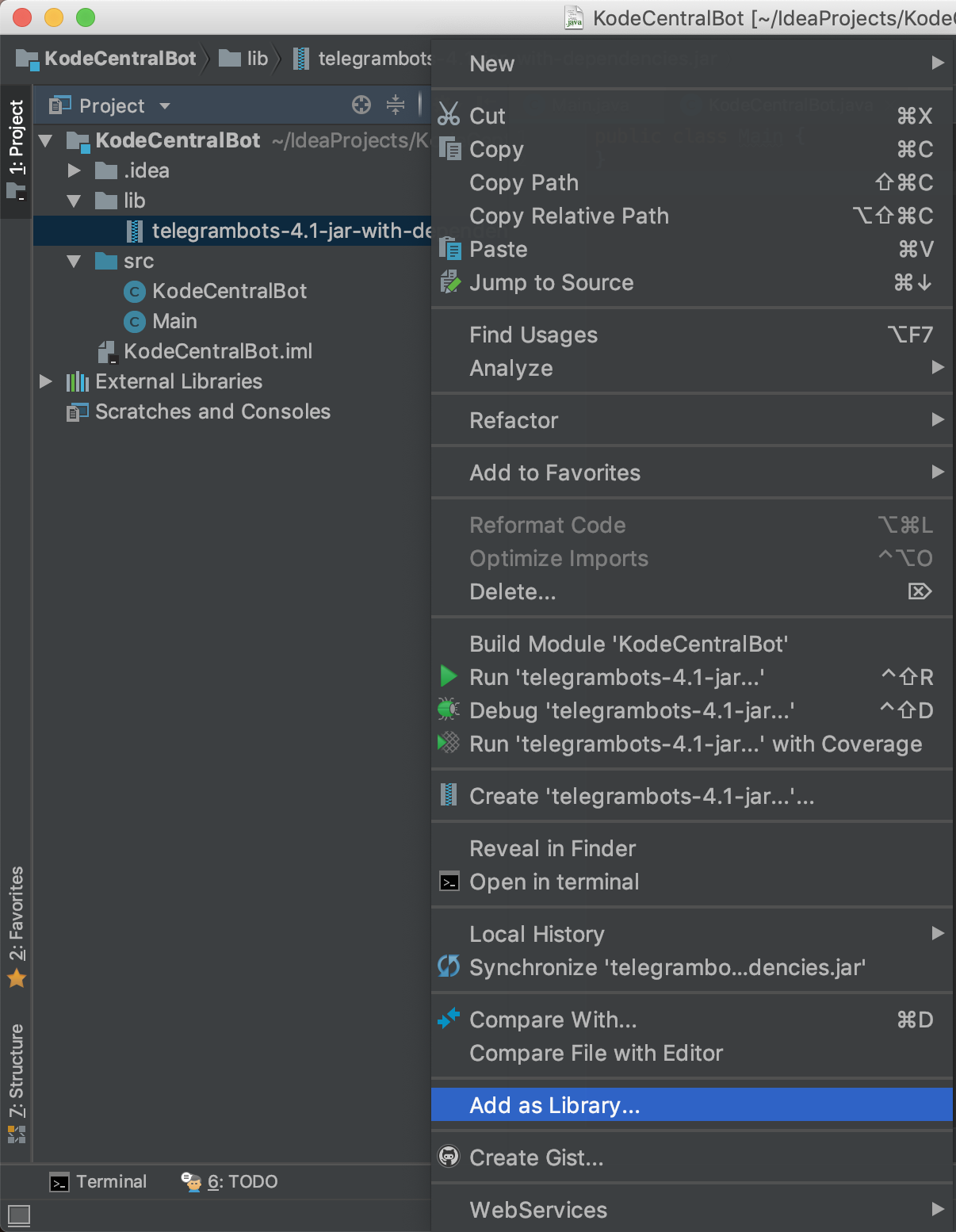Choose Copy Relative Path

click(x=692, y=216)
